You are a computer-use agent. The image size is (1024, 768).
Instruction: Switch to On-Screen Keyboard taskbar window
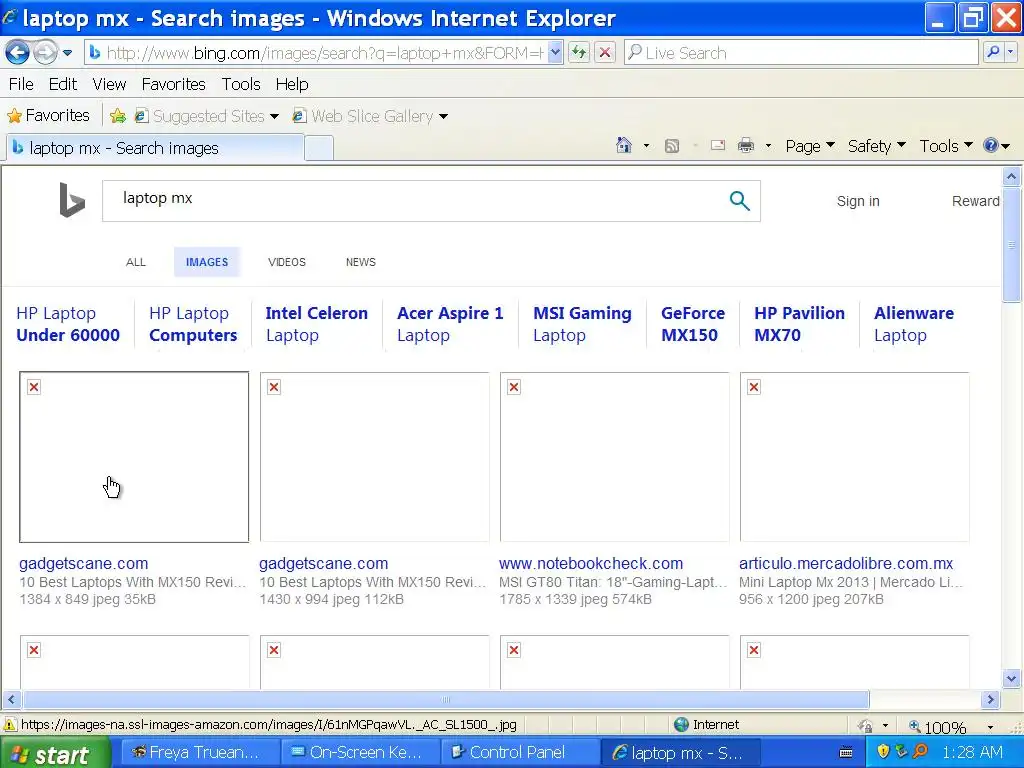[x=360, y=752]
